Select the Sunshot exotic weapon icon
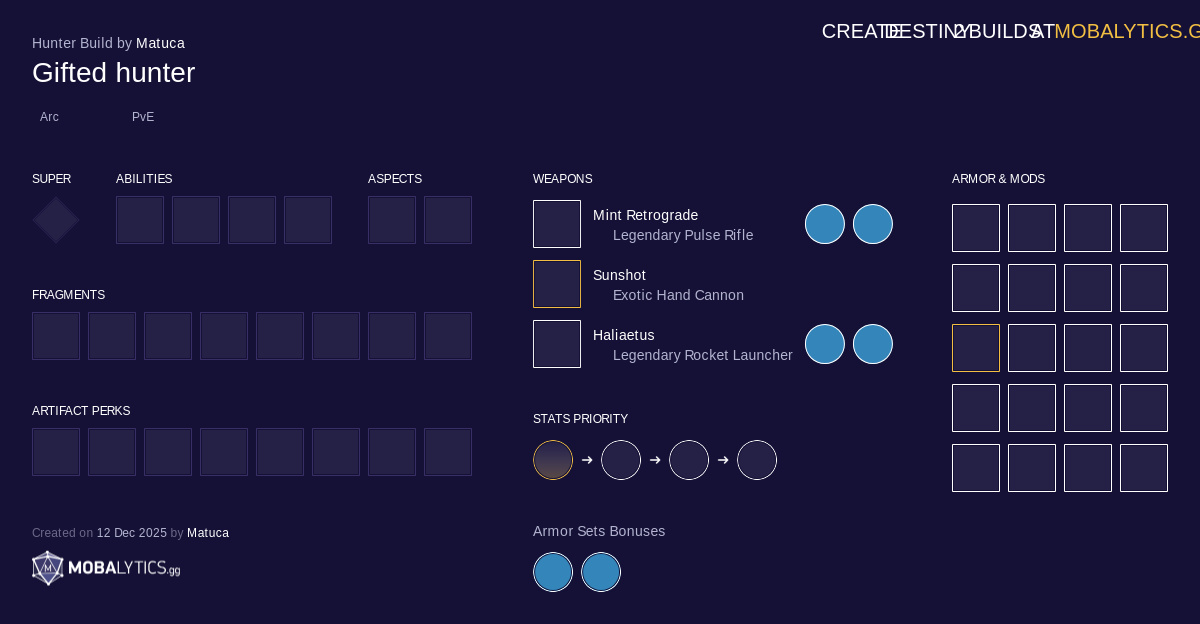This screenshot has height=624, width=1200. point(557,284)
